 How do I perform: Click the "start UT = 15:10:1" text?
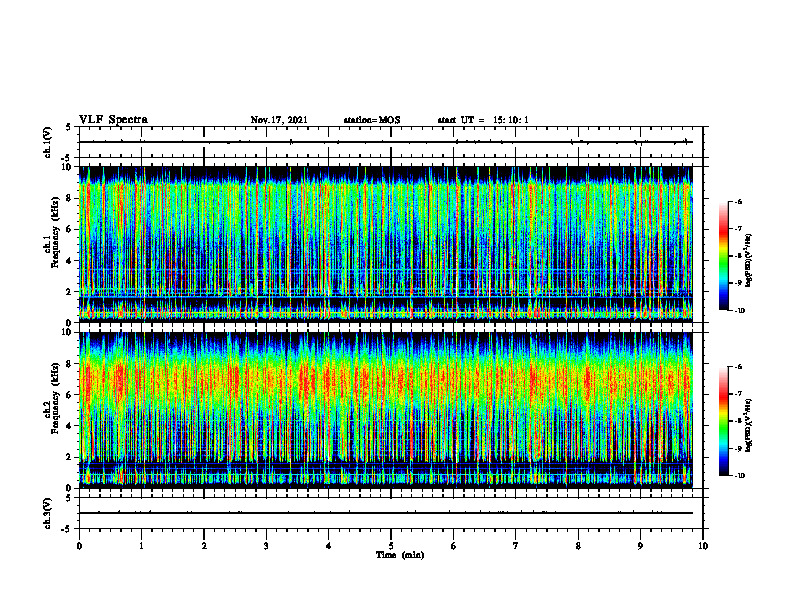[x=483, y=120]
